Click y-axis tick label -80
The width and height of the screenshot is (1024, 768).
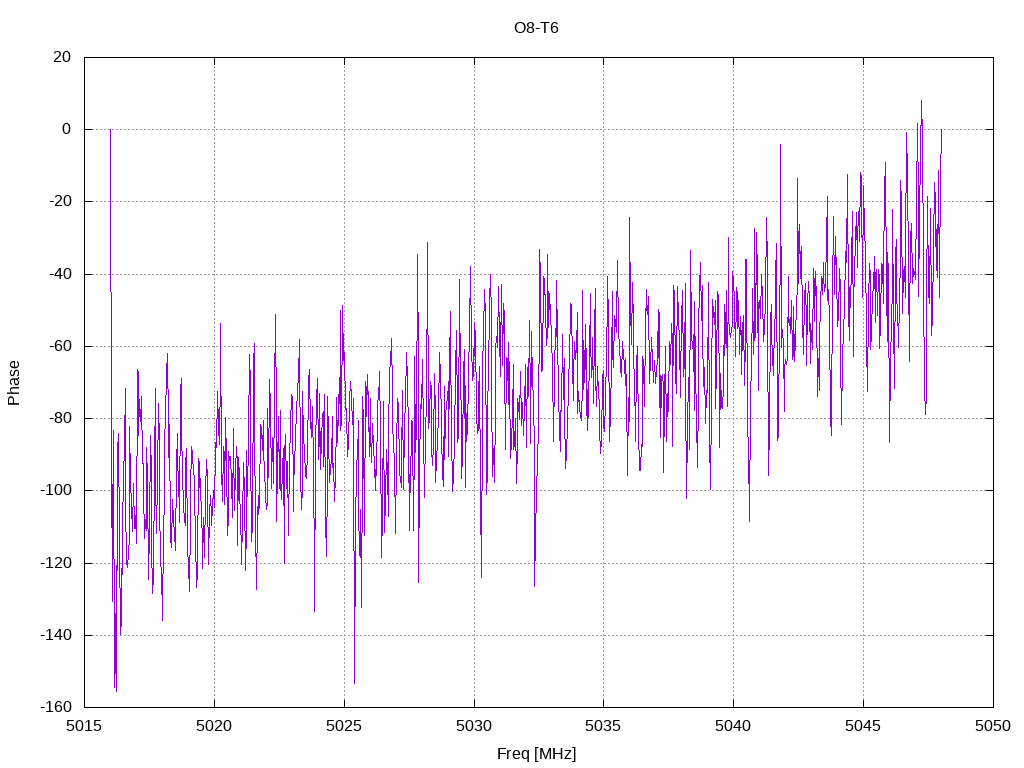60,418
